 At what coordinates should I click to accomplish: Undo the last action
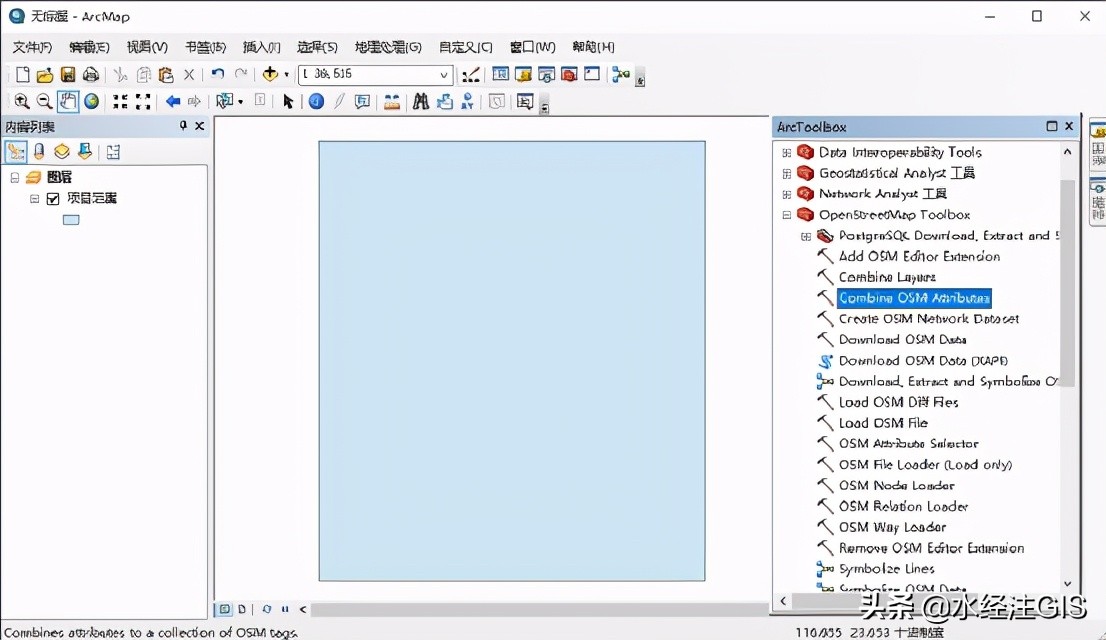coord(218,73)
